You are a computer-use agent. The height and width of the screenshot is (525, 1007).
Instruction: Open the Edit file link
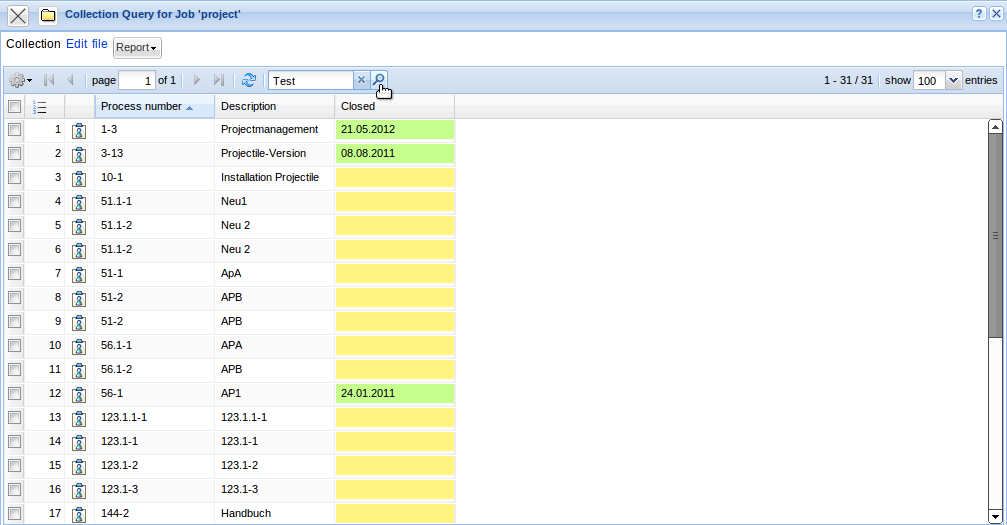pyautogui.click(x=86, y=44)
